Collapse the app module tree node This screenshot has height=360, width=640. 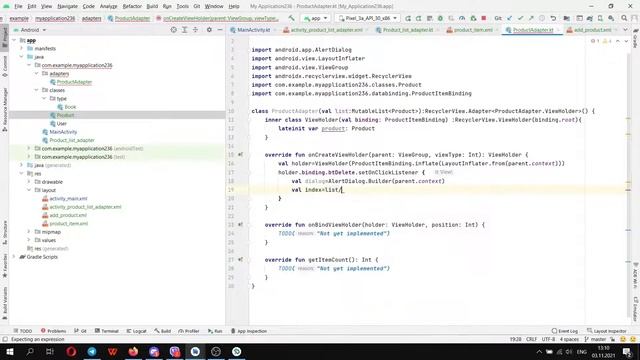[x=14, y=40]
